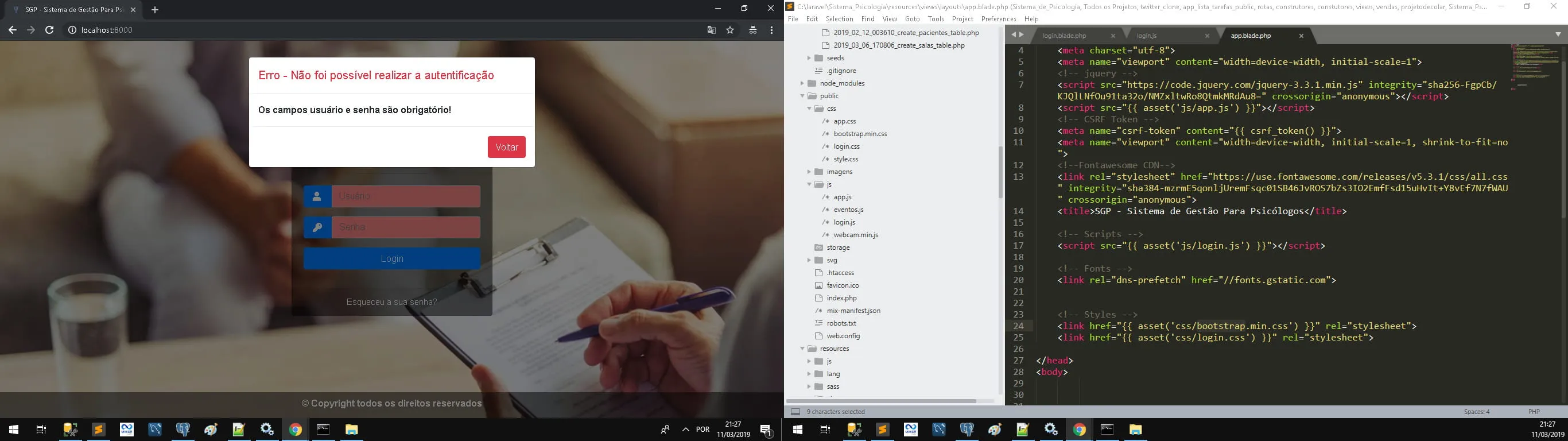Viewport: 1568px width, 441px height.
Task: Open the Selection menu
Action: [x=840, y=19]
